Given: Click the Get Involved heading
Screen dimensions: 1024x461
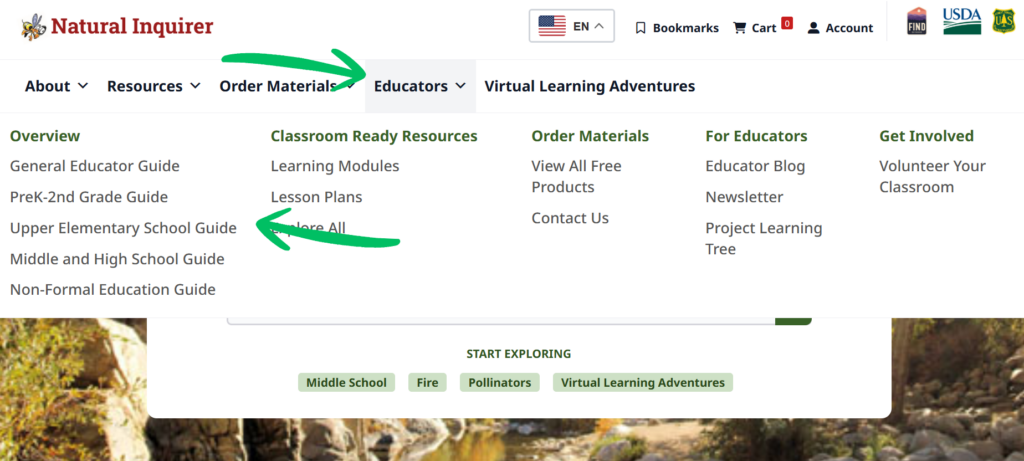Looking at the screenshot, I should 927,136.
